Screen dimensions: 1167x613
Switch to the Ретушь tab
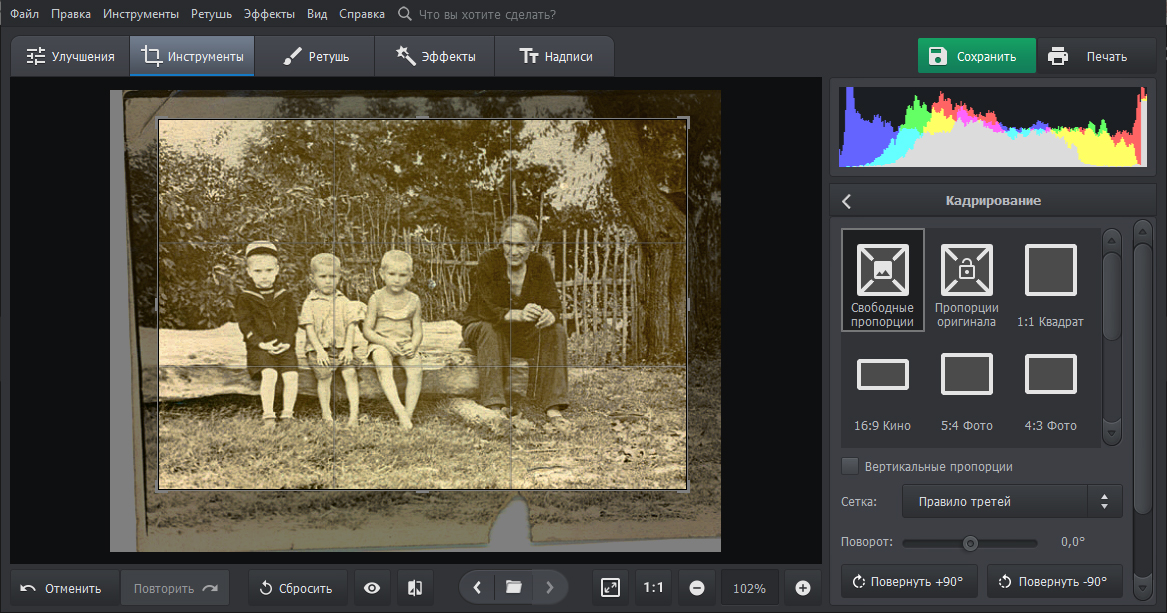(315, 57)
